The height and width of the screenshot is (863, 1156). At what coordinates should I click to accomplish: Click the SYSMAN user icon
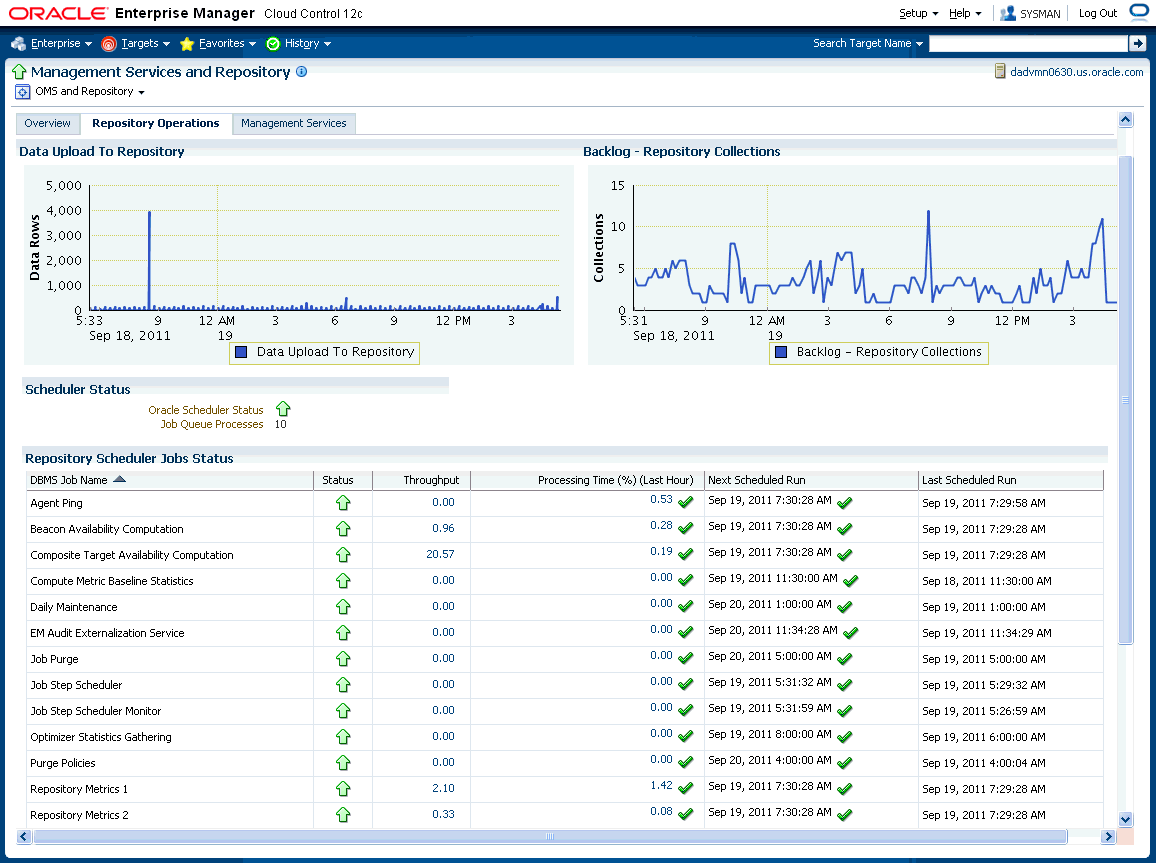[x=1008, y=13]
